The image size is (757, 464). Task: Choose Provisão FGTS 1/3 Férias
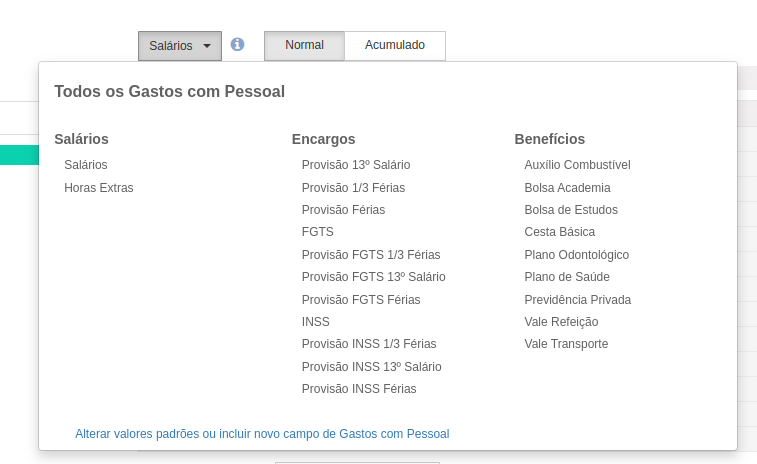point(371,254)
